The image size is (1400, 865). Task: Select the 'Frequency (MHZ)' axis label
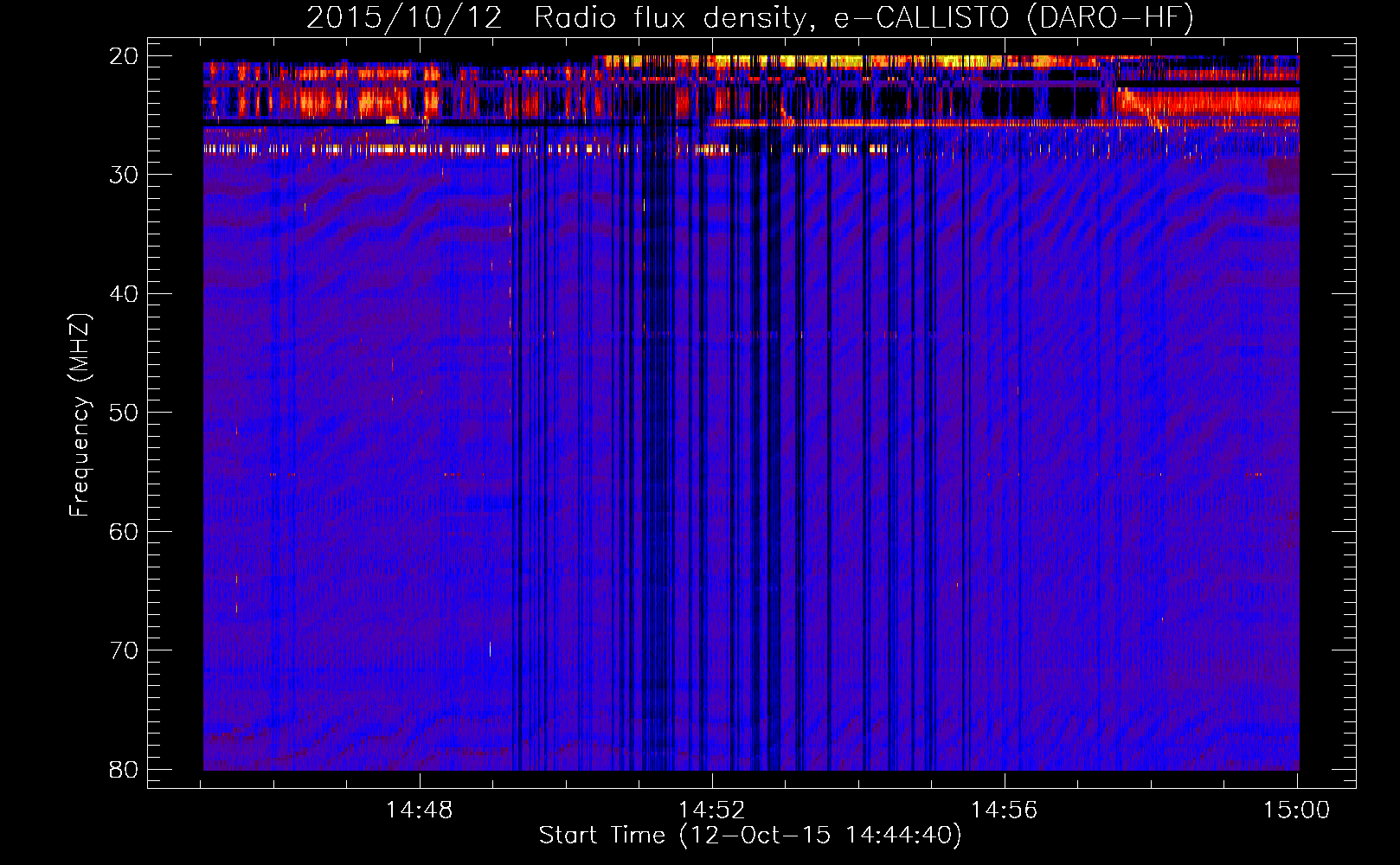(80, 415)
